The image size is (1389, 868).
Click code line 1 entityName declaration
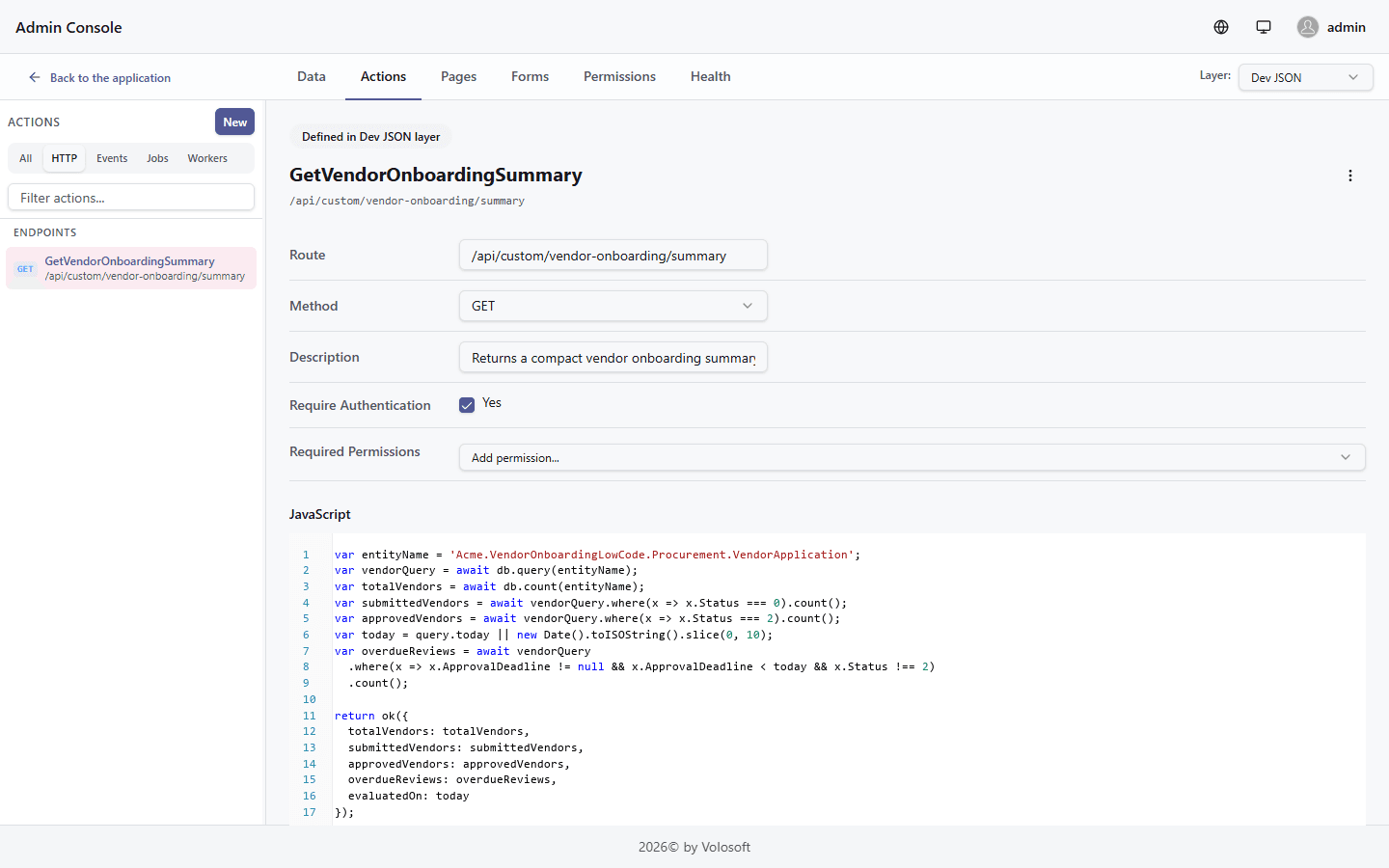(597, 555)
